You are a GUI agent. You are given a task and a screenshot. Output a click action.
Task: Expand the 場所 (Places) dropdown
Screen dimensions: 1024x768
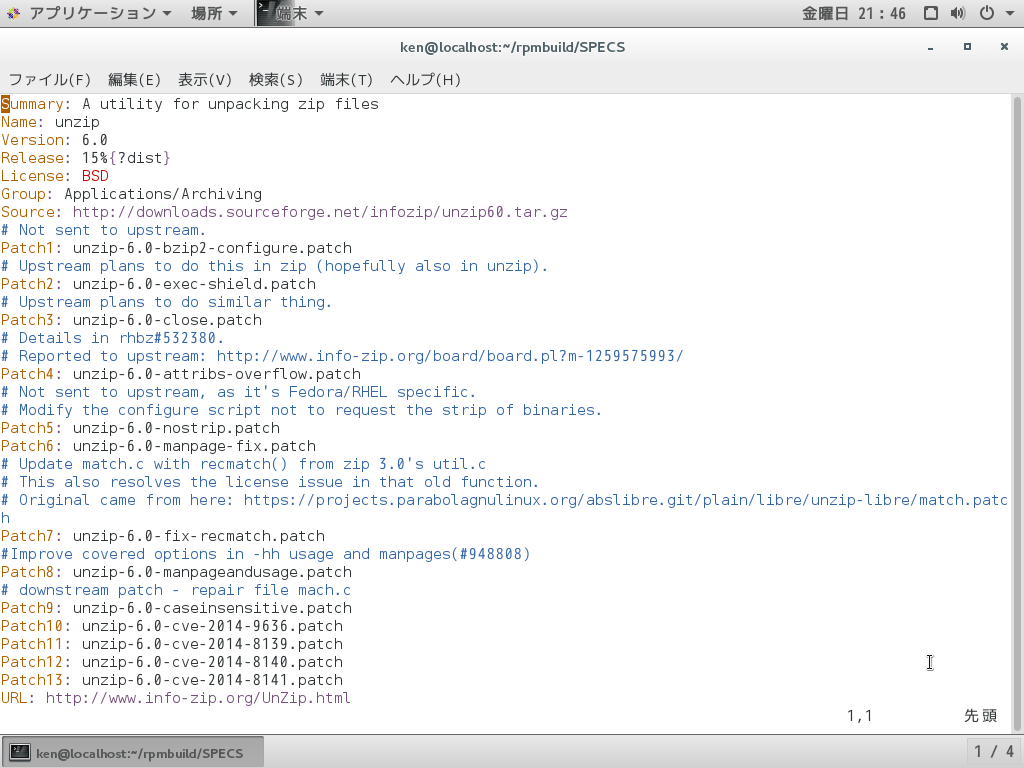click(213, 14)
